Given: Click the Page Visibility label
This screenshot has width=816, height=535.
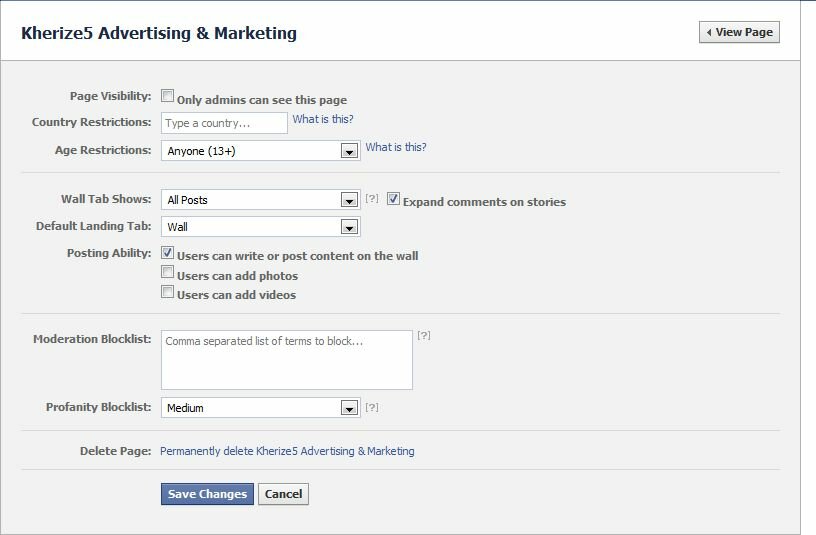Looking at the screenshot, I should pyautogui.click(x=110, y=96).
